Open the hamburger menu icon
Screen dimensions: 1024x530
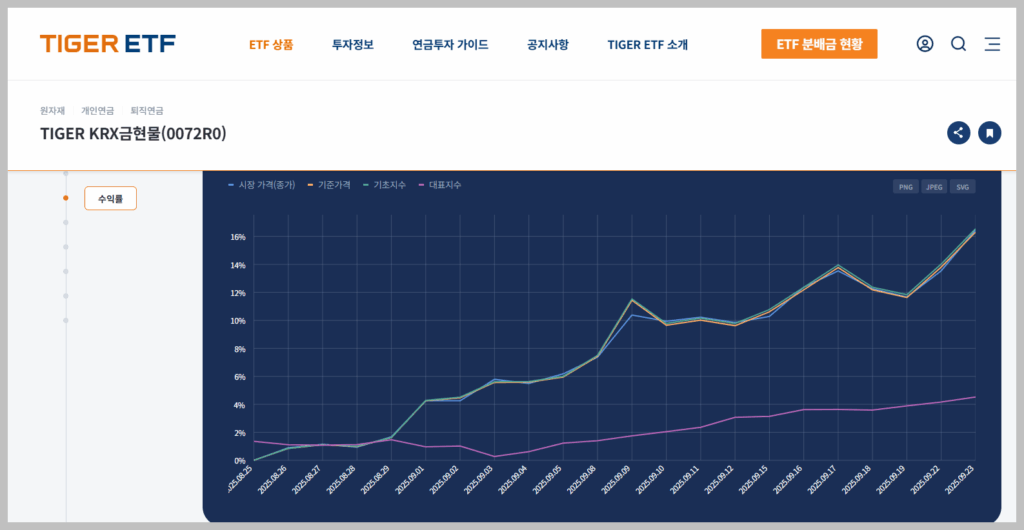click(992, 44)
